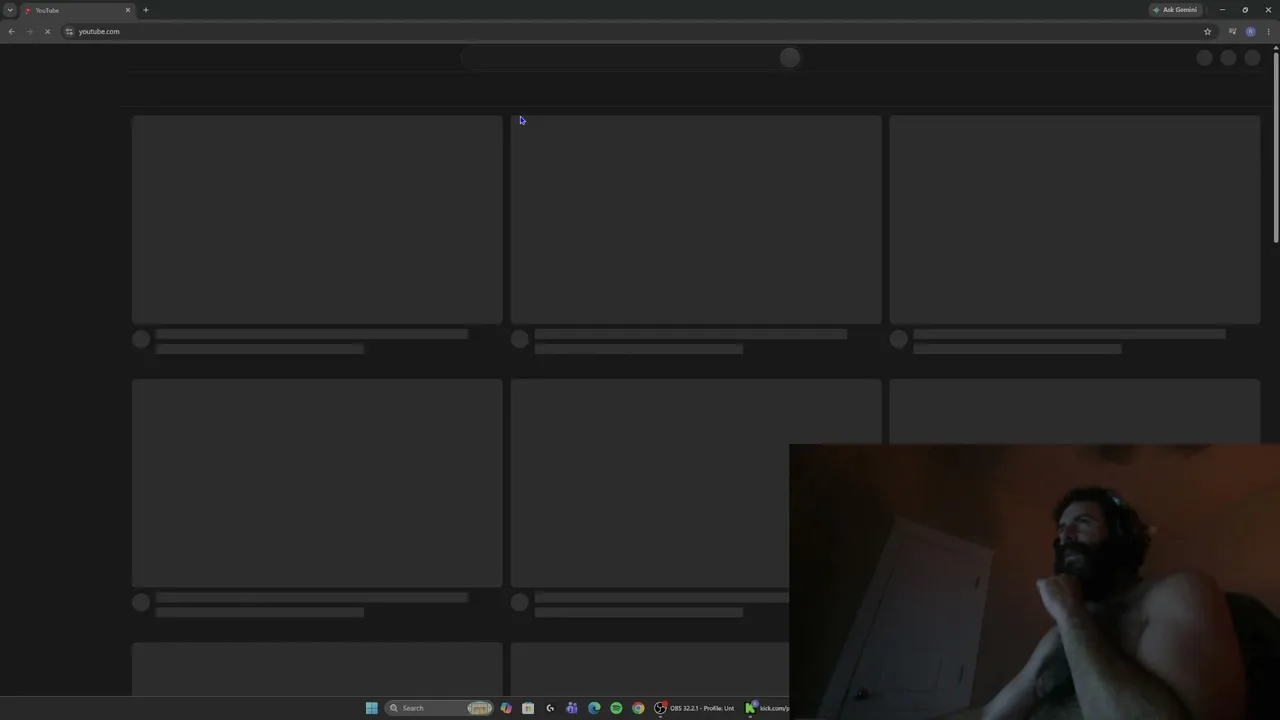Open Copilot from the taskbar
This screenshot has width=1280, height=720.
pyautogui.click(x=506, y=708)
